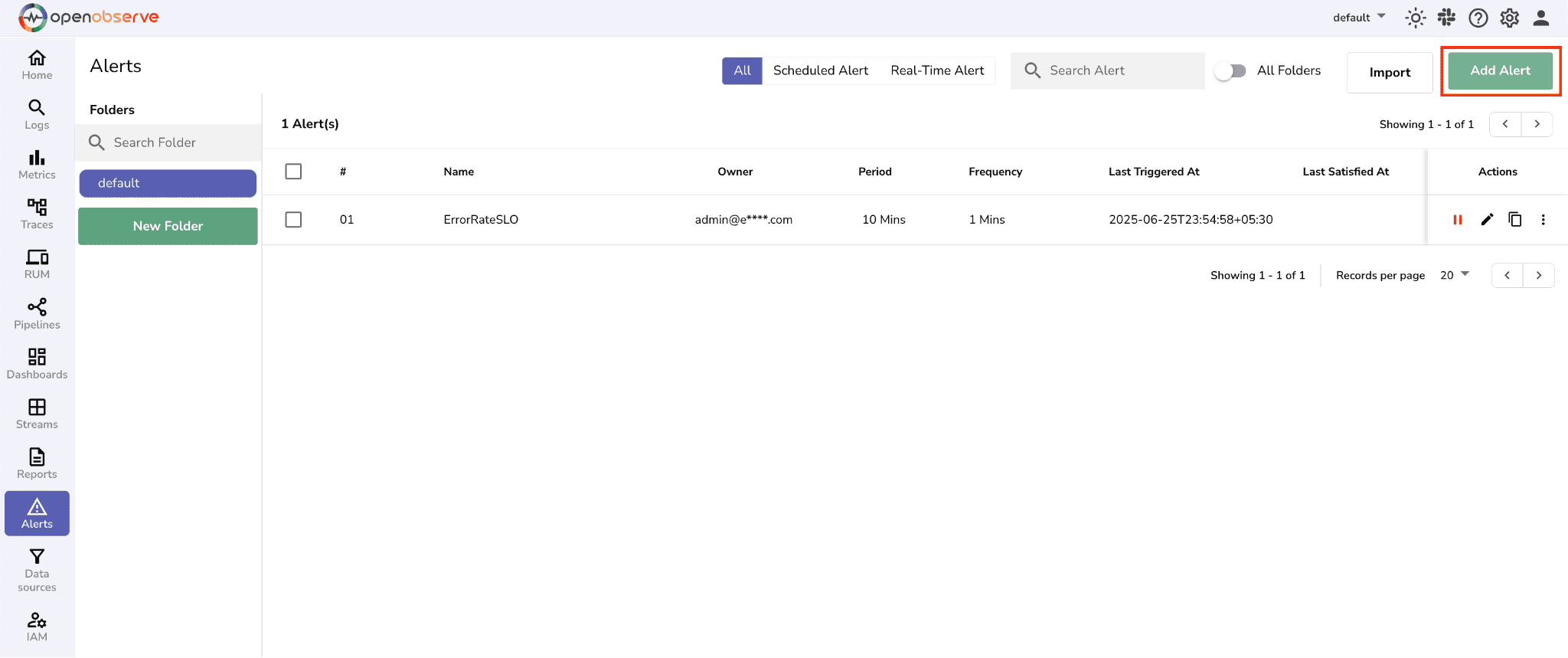Go to next page in top pagination
Screen dimensions: 1568x658
(1537, 124)
